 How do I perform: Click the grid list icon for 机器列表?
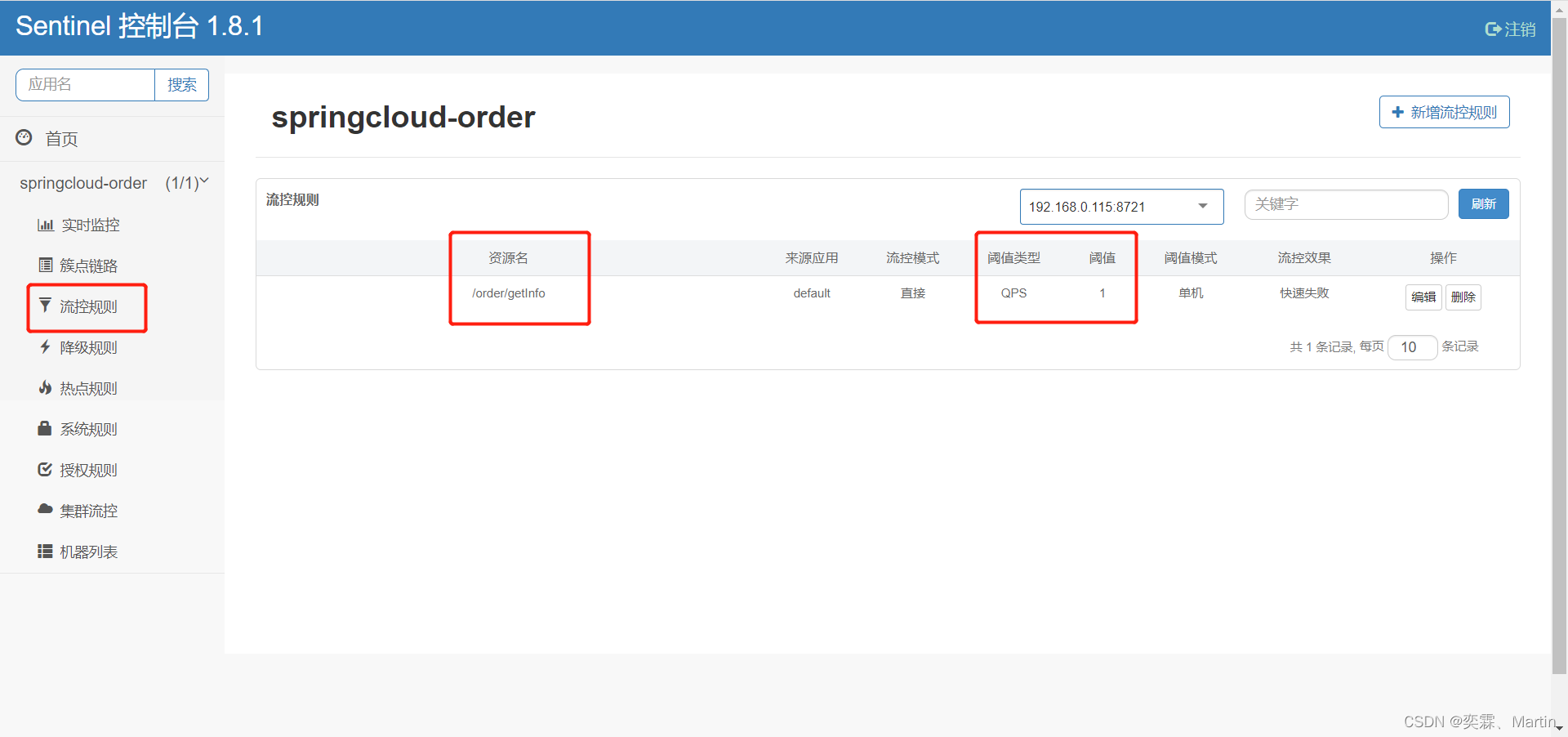[46, 552]
